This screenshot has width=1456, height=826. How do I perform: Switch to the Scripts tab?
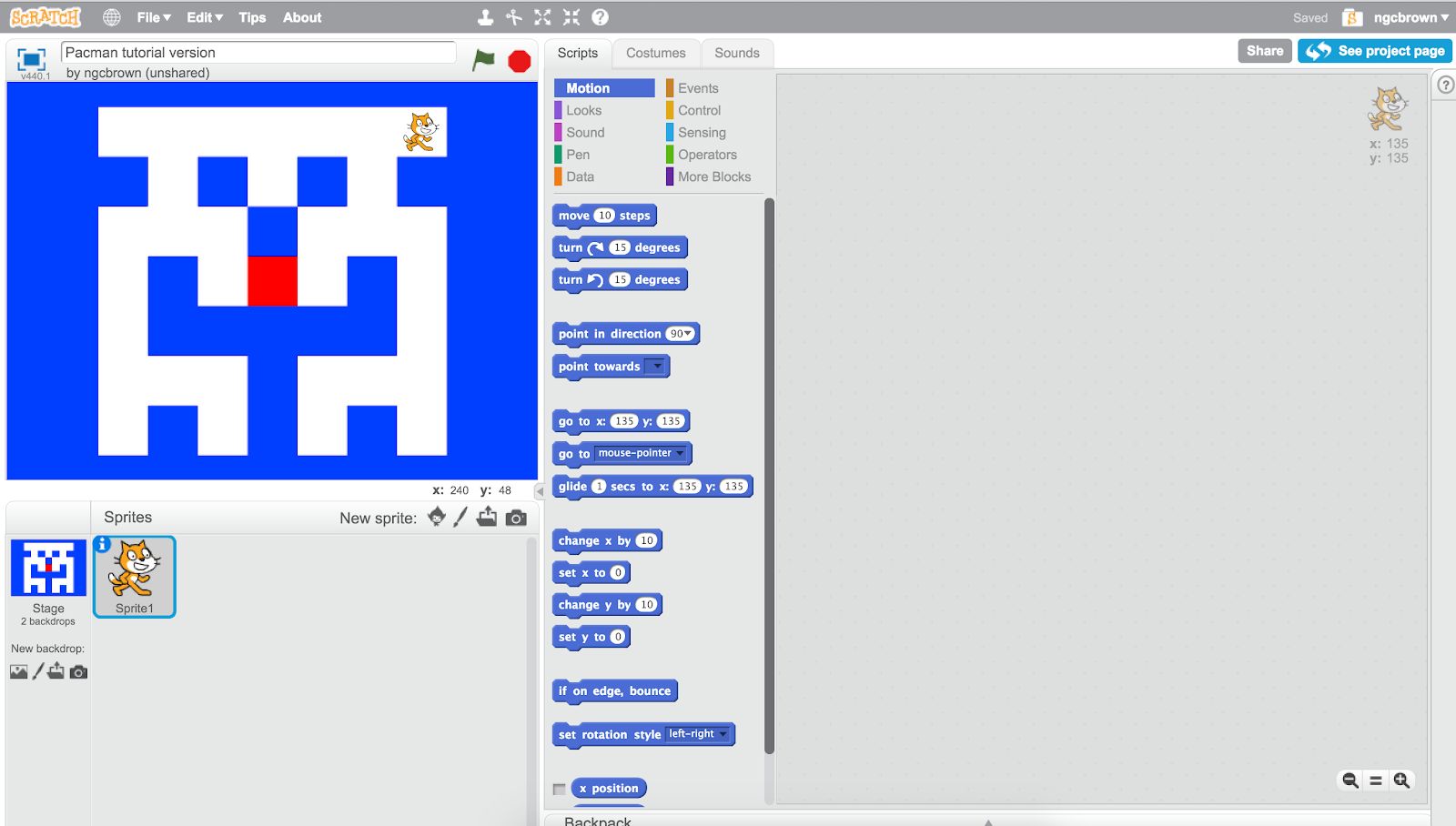pos(578,53)
